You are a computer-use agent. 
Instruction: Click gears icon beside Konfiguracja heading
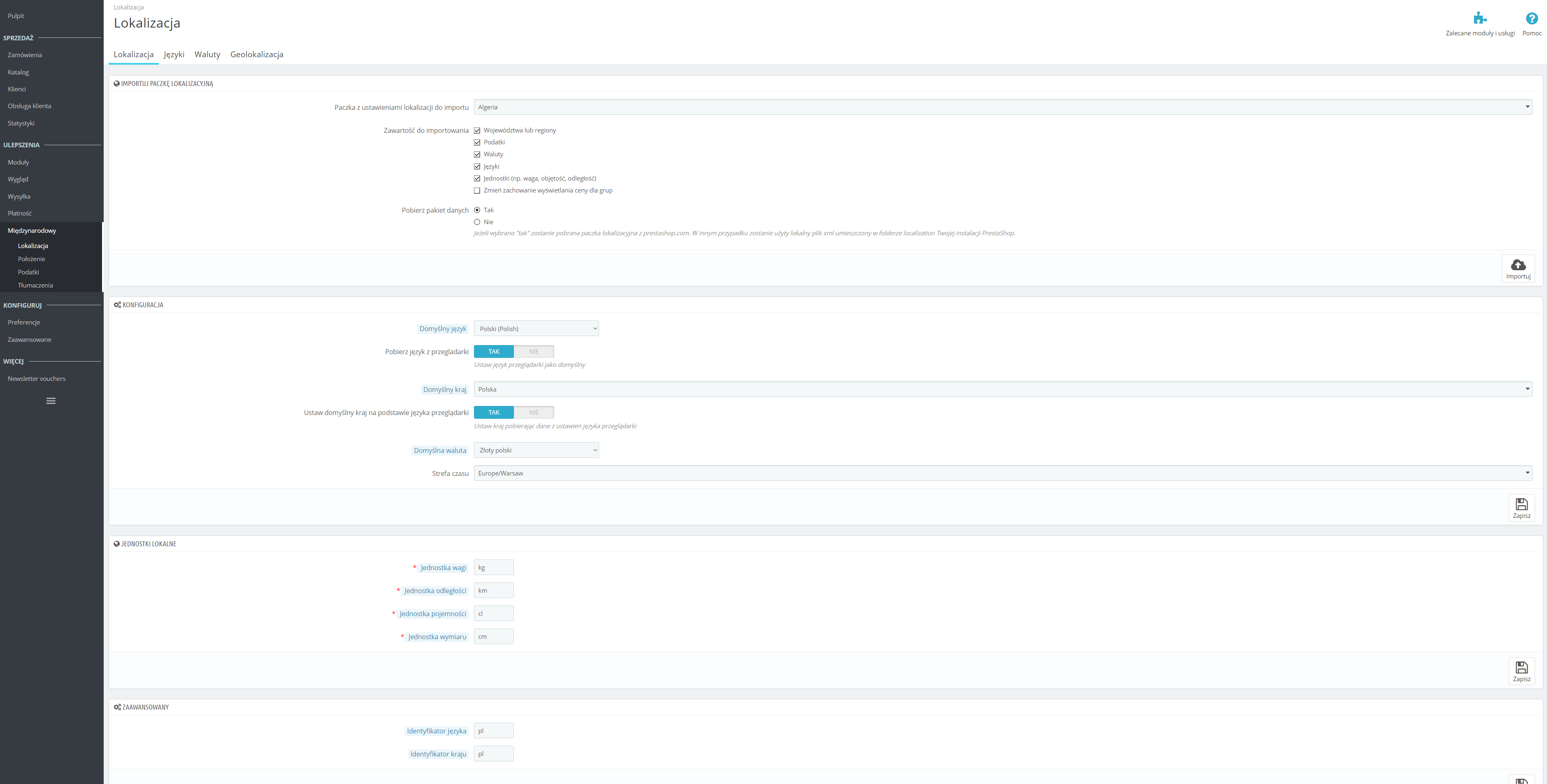pyautogui.click(x=117, y=305)
